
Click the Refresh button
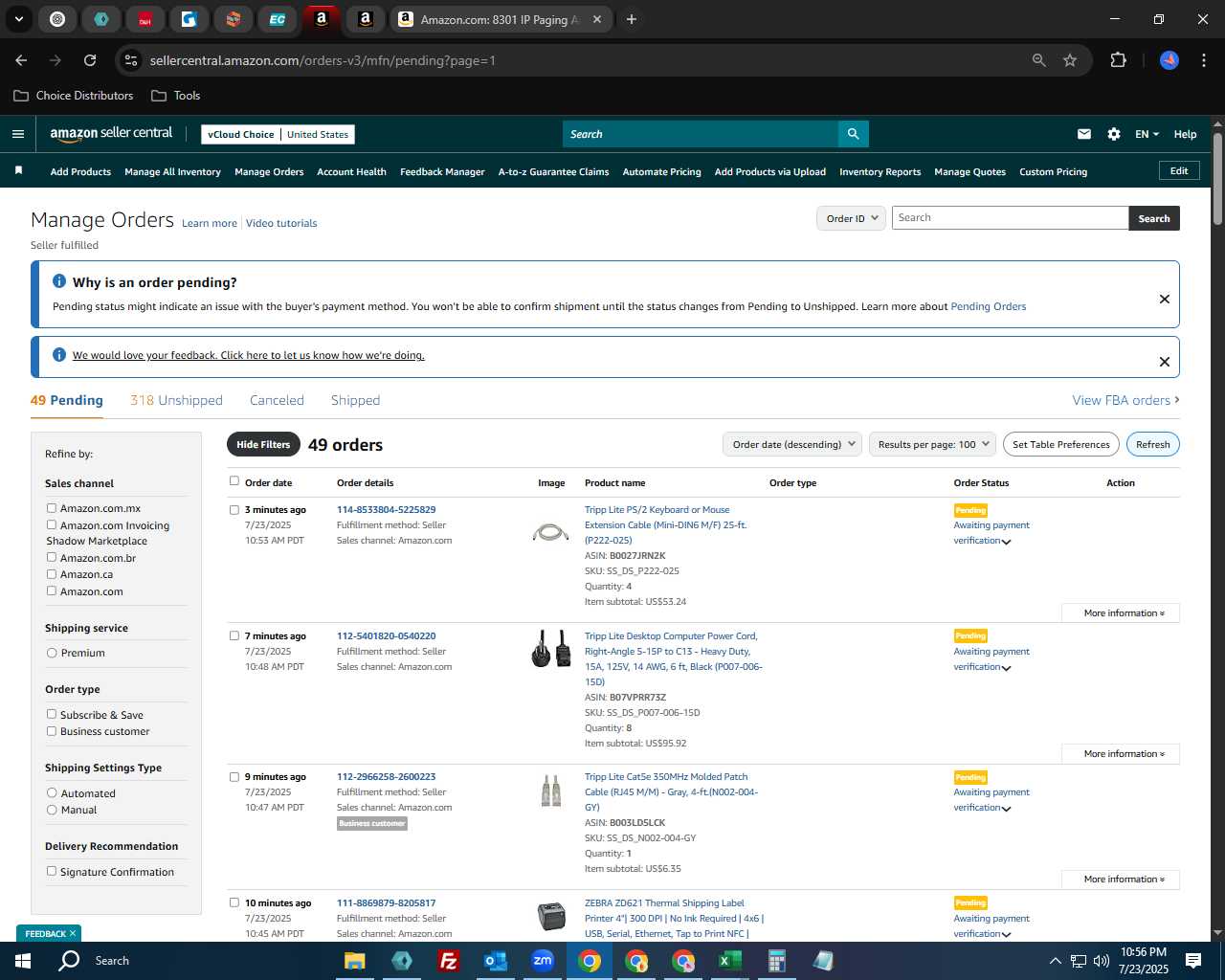(x=1152, y=444)
